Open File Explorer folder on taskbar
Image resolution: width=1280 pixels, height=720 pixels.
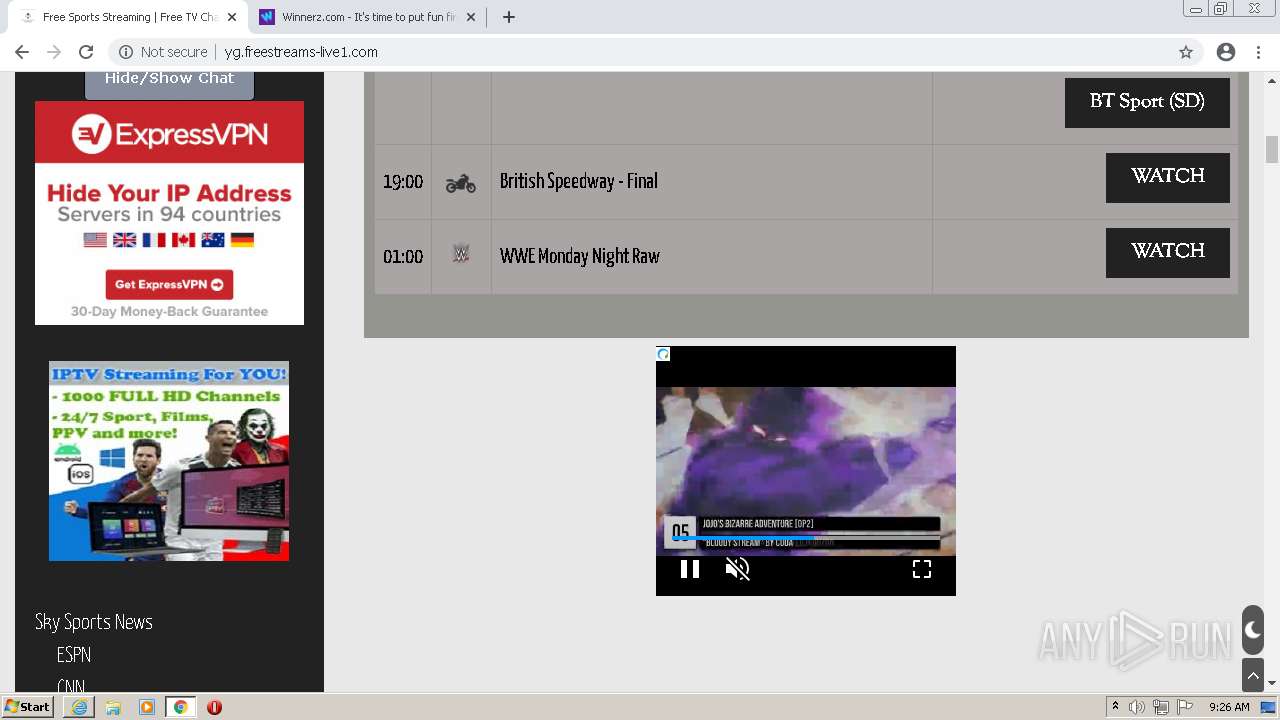(x=113, y=707)
